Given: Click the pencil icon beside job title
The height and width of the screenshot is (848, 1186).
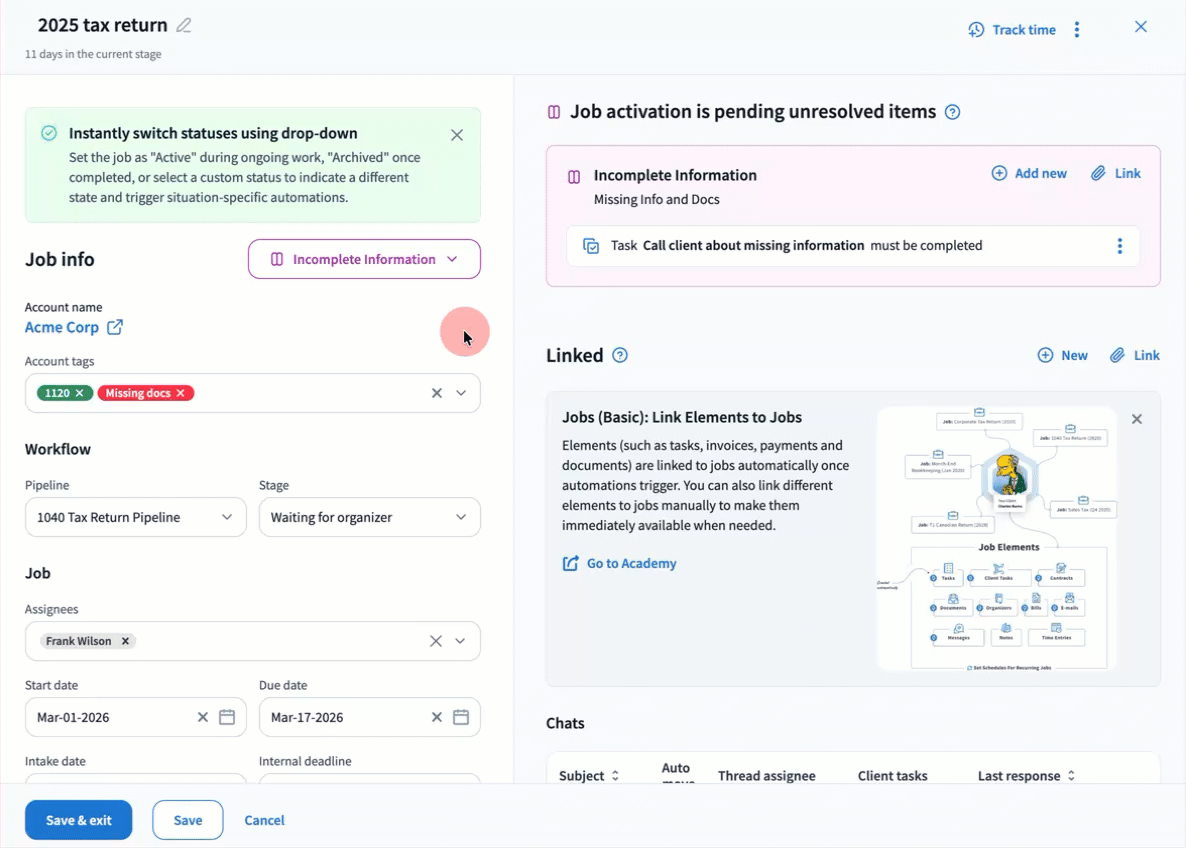Looking at the screenshot, I should click(x=184, y=26).
